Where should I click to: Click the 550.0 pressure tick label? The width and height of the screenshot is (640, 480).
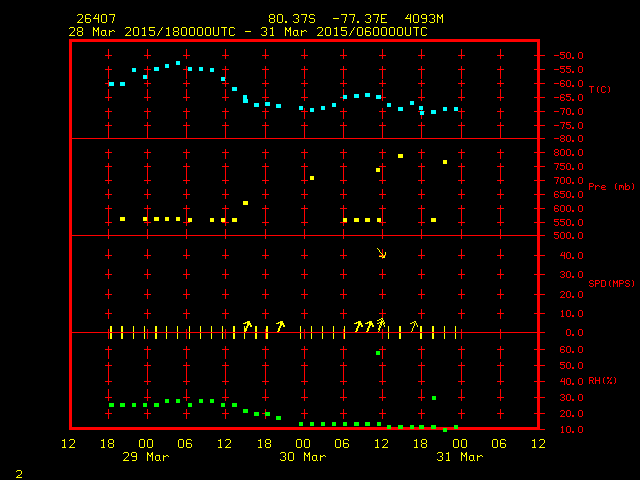[568, 222]
